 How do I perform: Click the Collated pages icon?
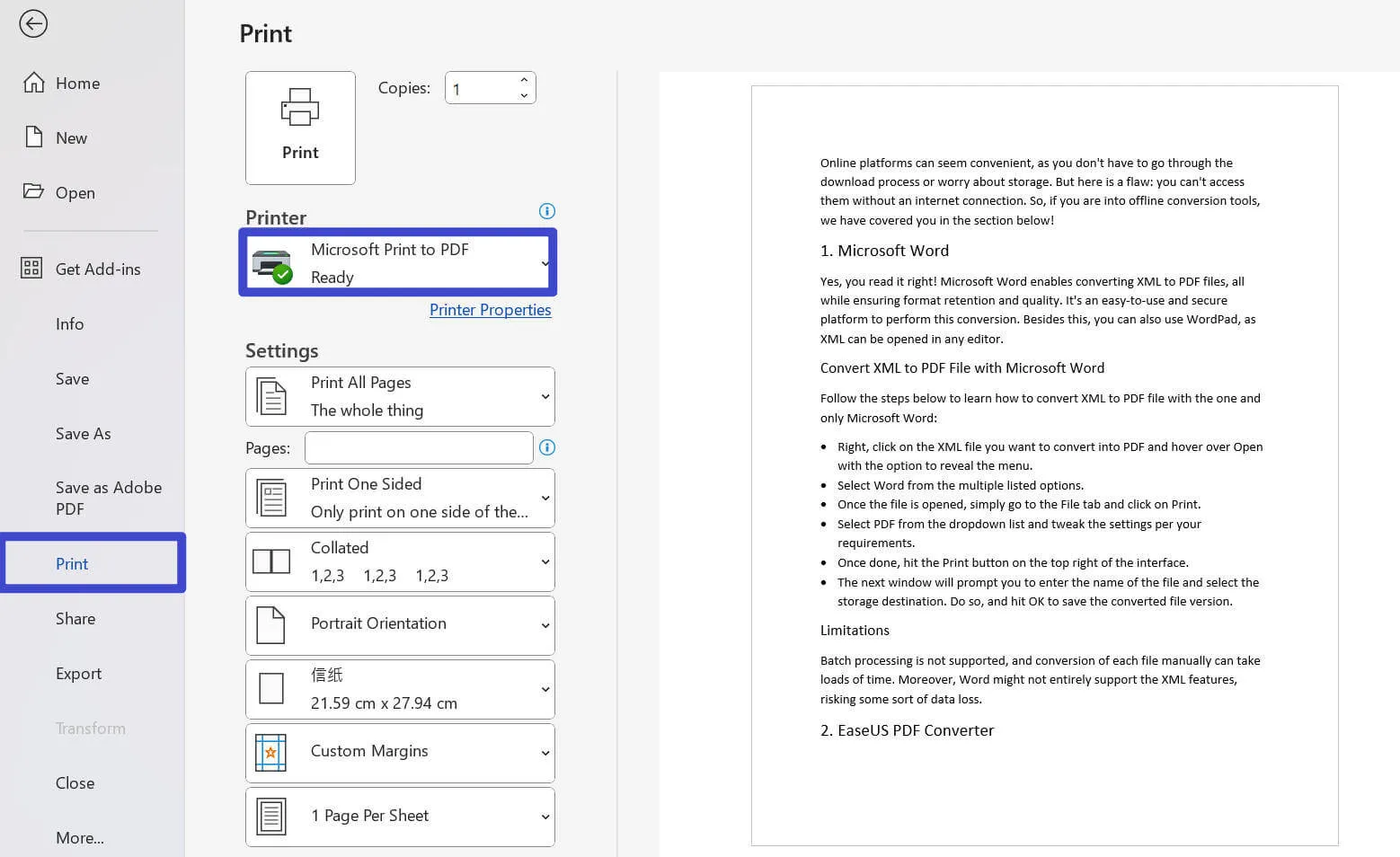click(271, 561)
